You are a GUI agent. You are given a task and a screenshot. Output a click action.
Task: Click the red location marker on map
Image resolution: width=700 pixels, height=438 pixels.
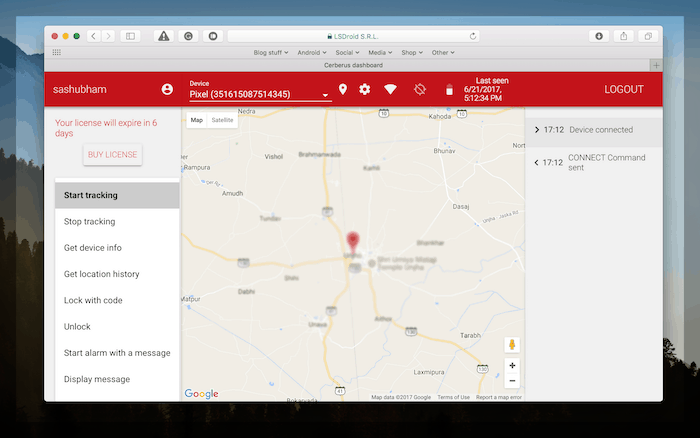click(x=353, y=242)
